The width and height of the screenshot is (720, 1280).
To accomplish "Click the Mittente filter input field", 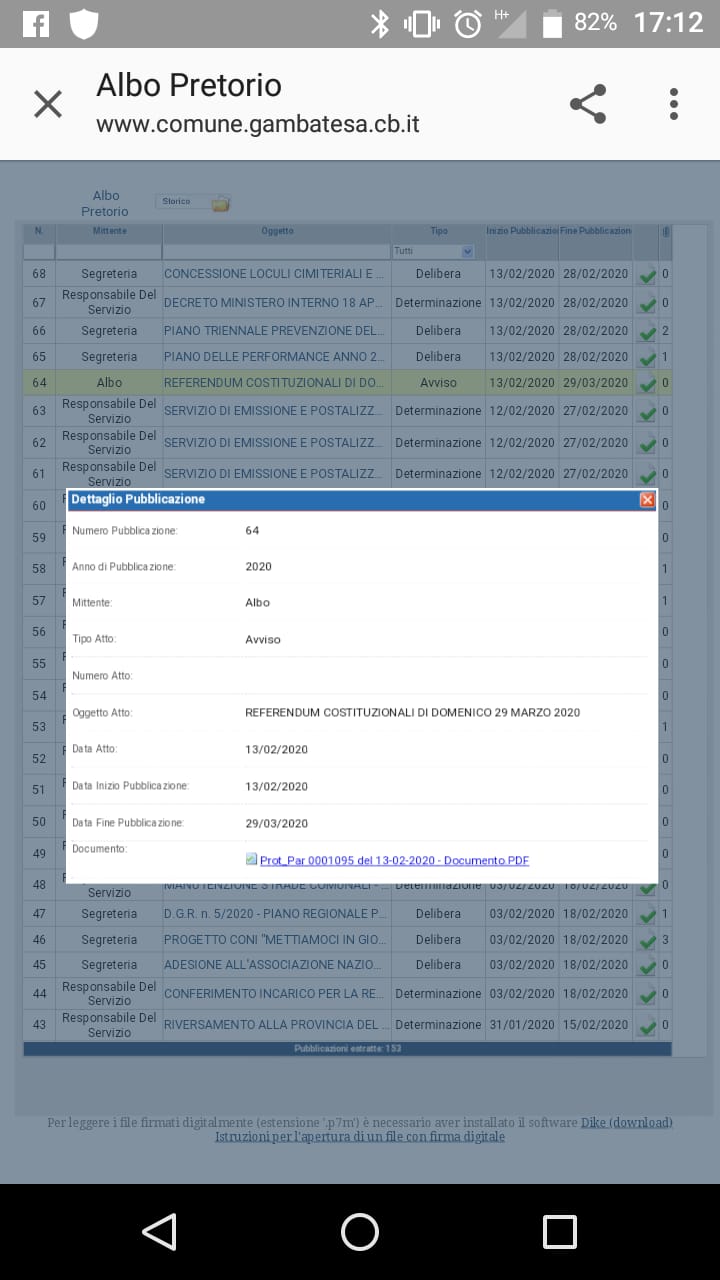I will point(109,251).
